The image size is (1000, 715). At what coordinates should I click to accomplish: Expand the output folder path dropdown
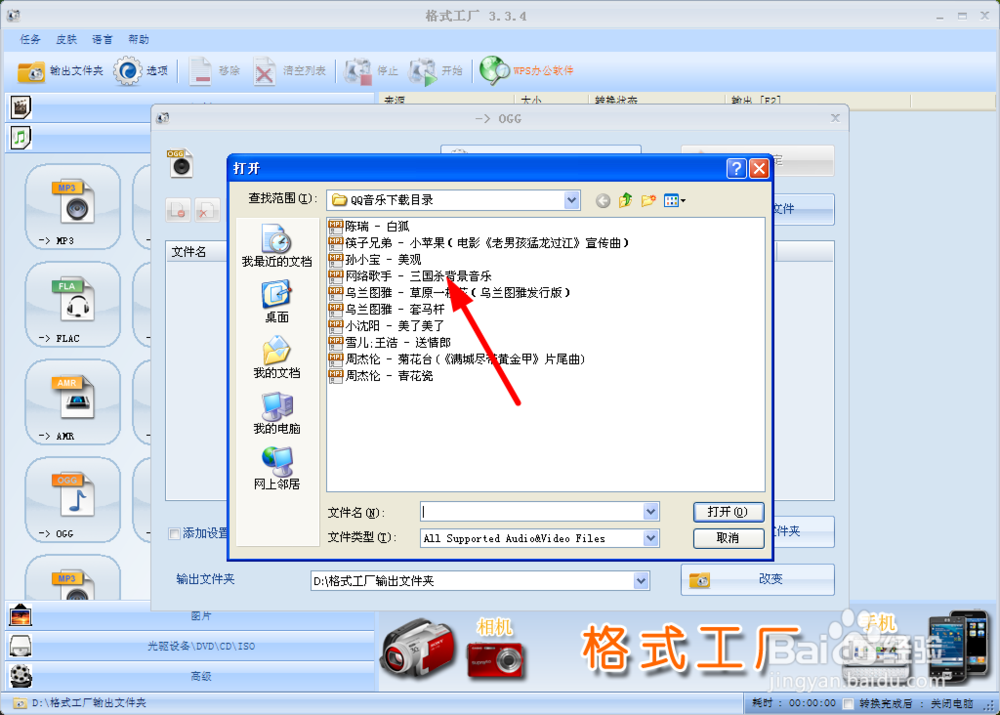[x=641, y=581]
